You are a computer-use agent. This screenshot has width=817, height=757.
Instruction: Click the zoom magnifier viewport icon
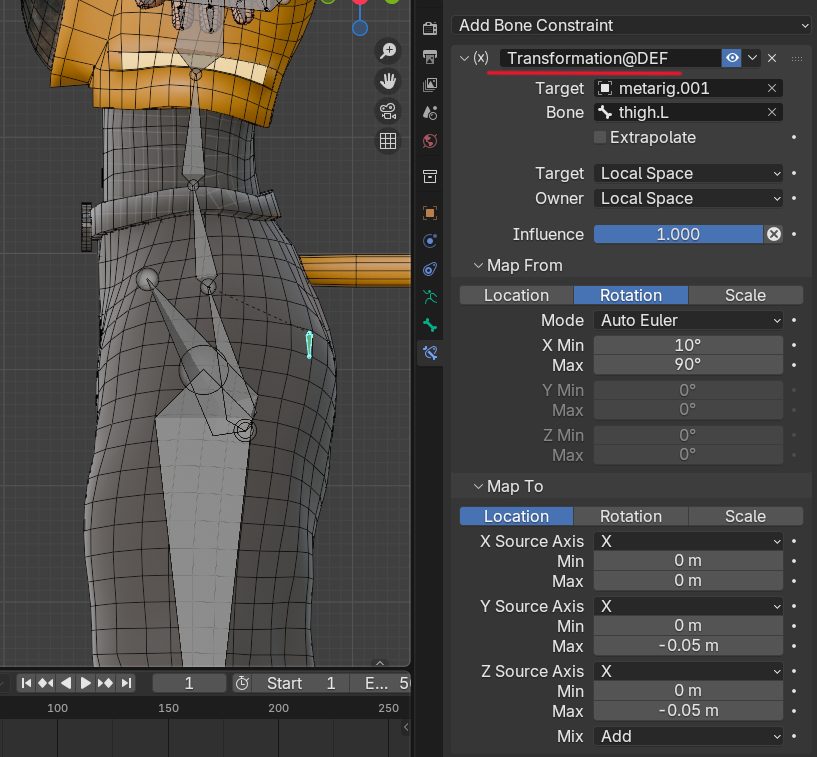[387, 51]
